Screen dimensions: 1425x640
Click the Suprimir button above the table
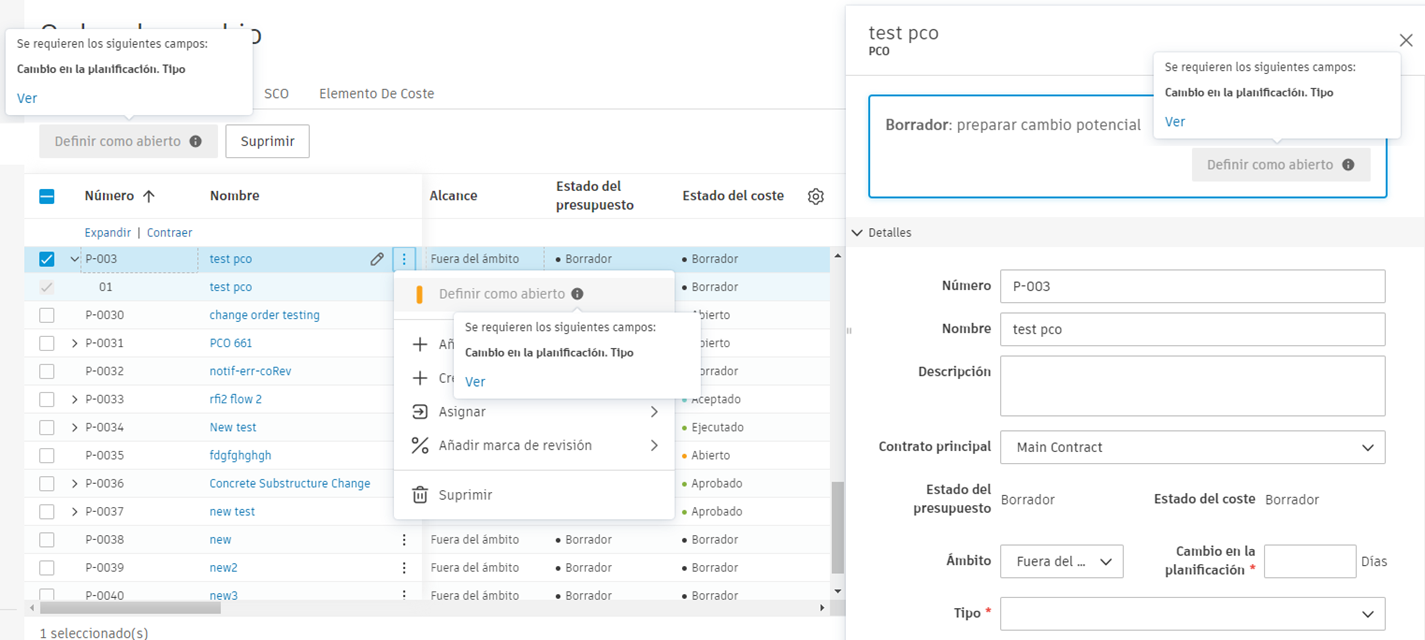tap(267, 141)
